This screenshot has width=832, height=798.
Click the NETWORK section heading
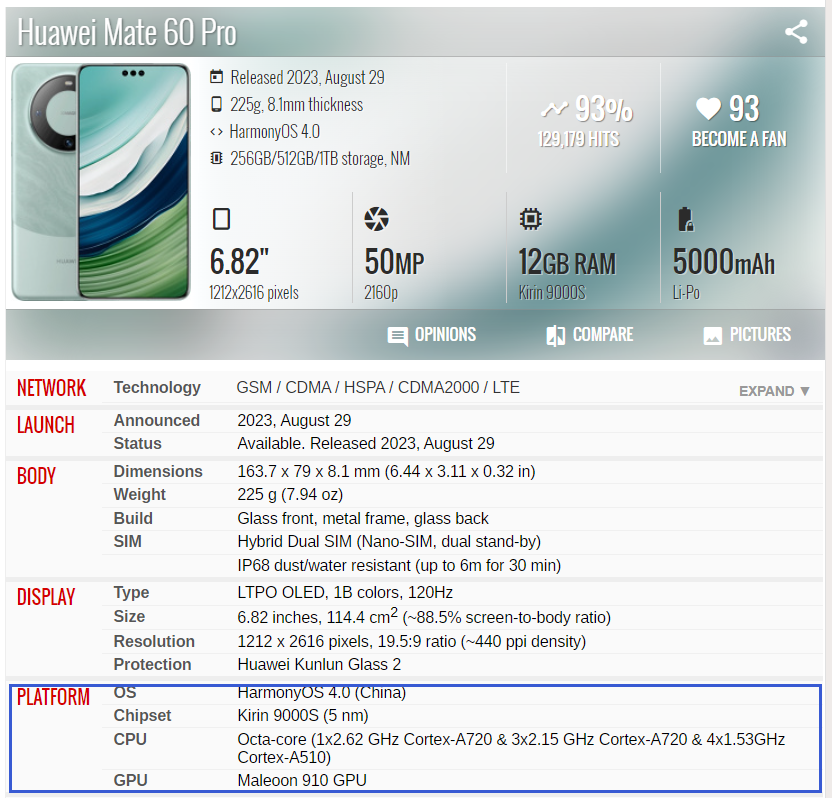[51, 388]
